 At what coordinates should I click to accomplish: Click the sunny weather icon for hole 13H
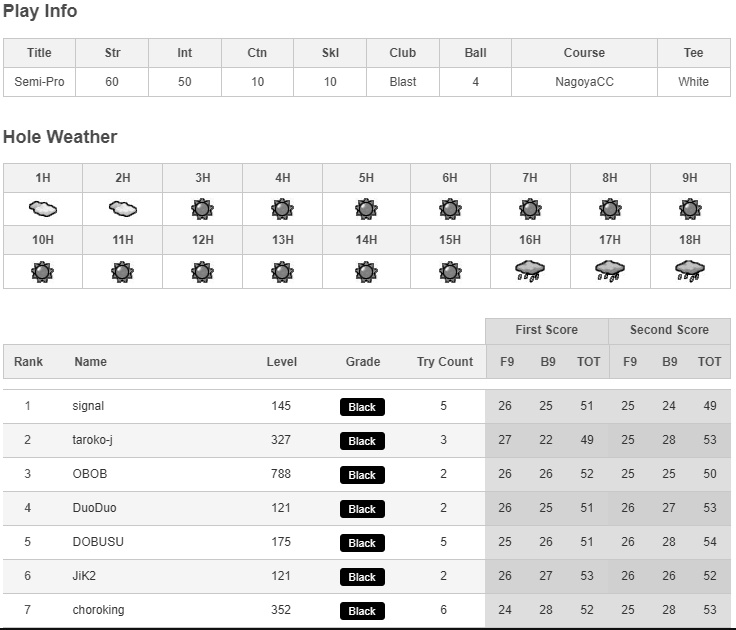283,271
